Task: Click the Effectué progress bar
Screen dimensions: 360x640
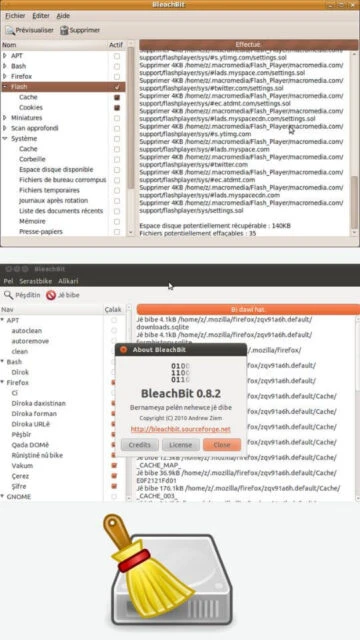Action: (x=248, y=44)
